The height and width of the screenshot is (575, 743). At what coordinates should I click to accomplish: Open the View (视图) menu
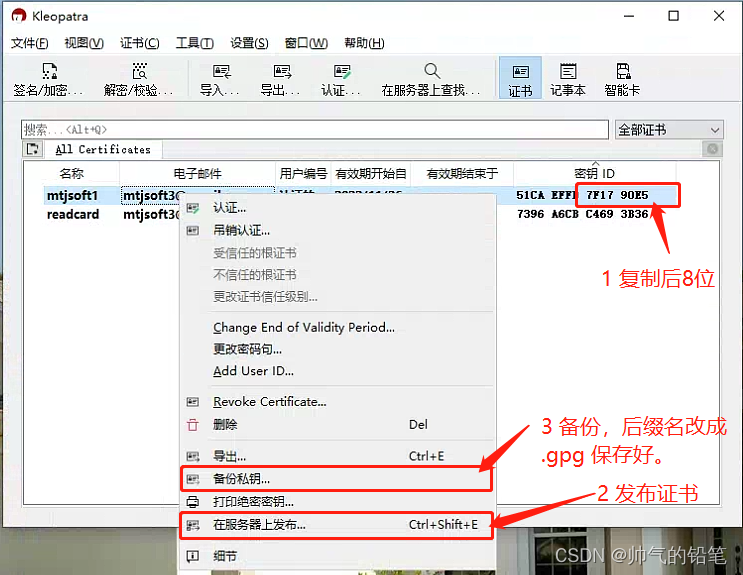[x=84, y=43]
